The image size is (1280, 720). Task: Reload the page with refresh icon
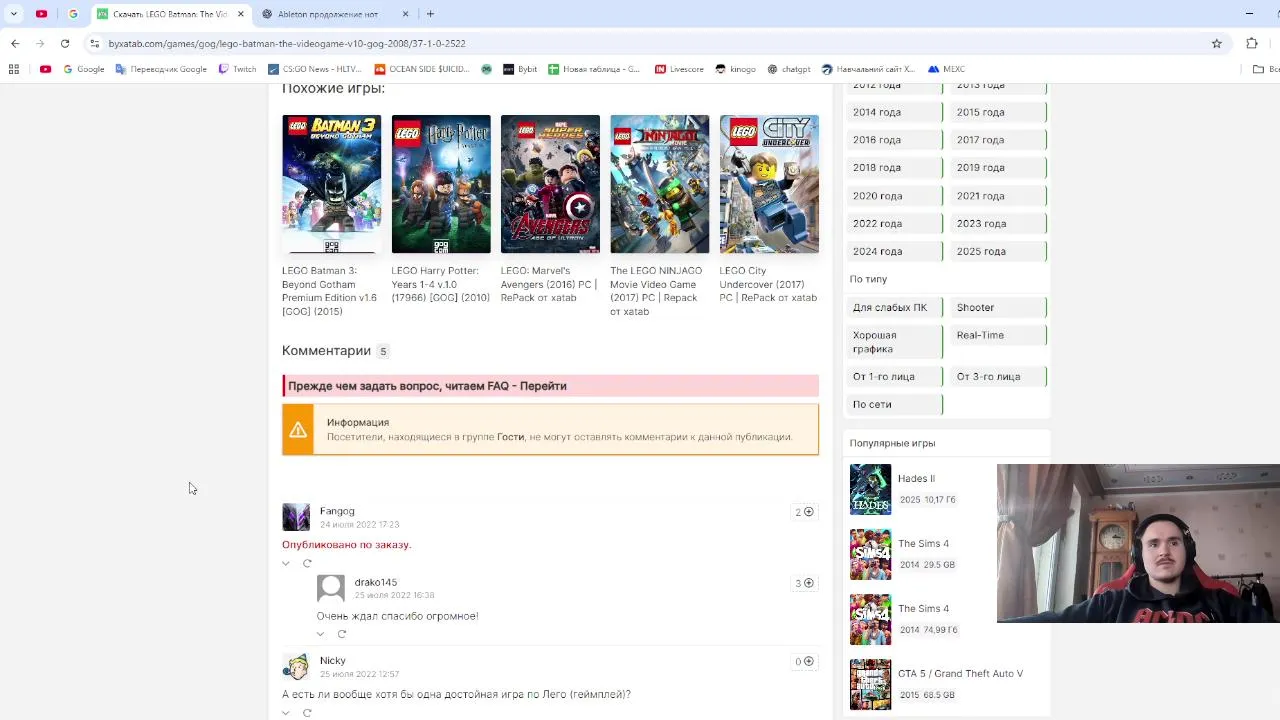coord(65,43)
